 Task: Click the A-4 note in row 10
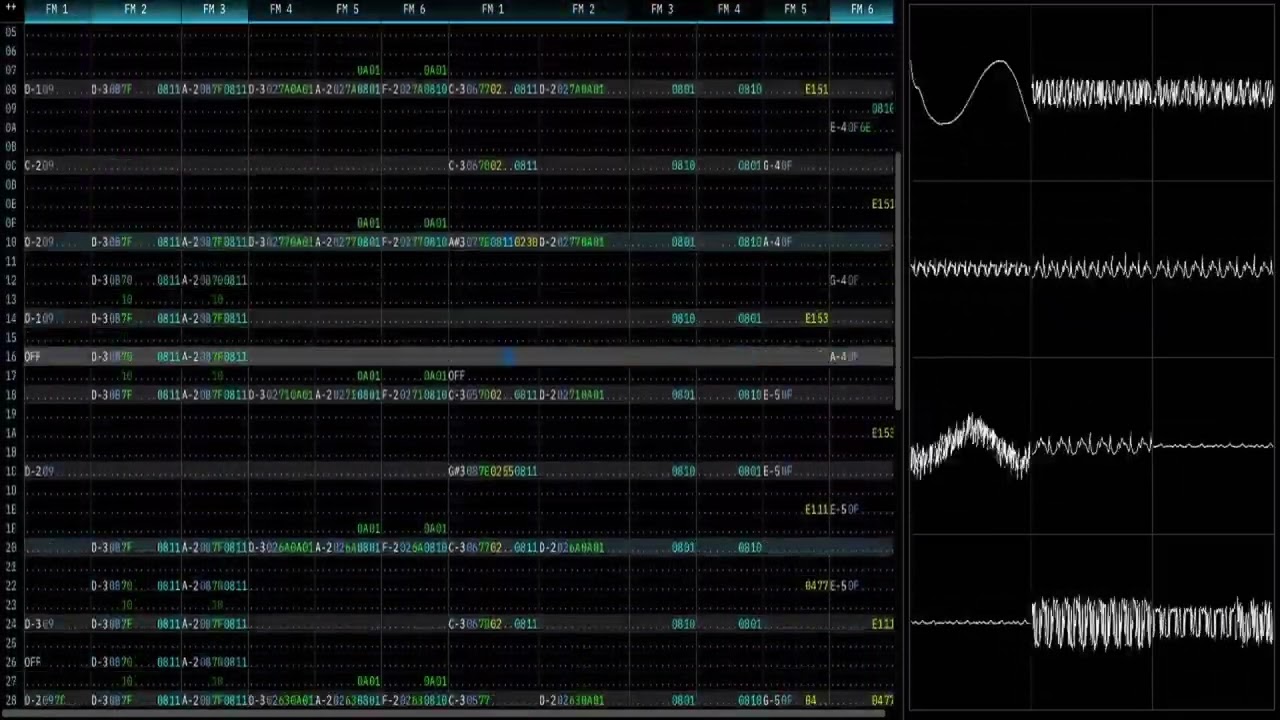(772, 242)
